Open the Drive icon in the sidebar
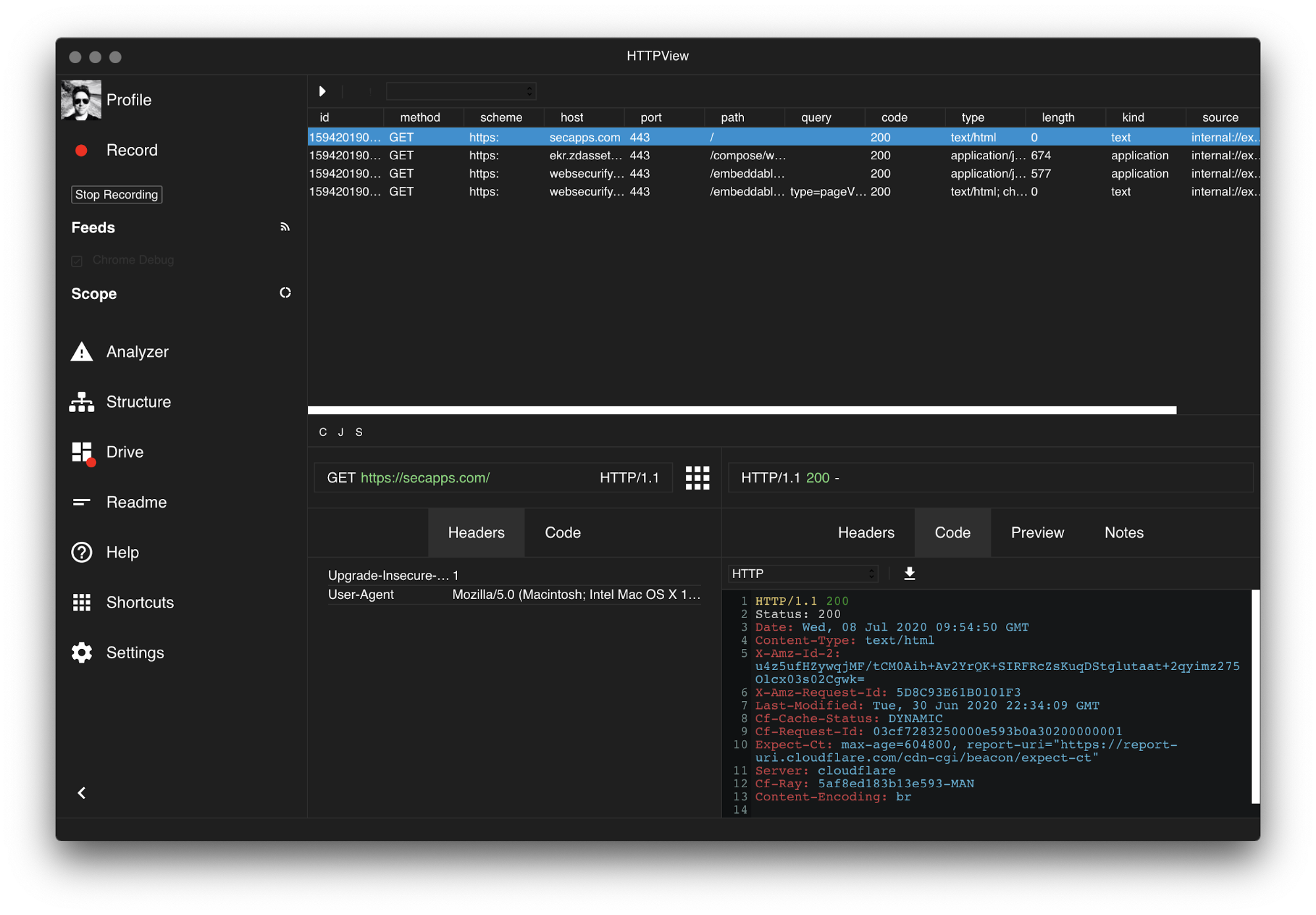 82,452
